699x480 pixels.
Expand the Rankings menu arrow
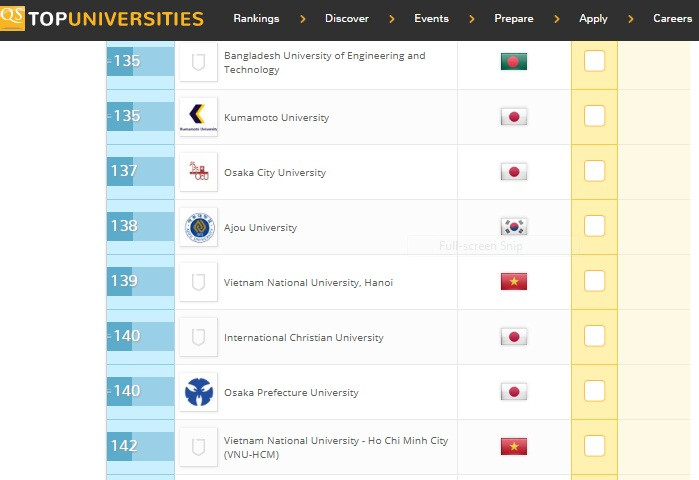coord(303,19)
